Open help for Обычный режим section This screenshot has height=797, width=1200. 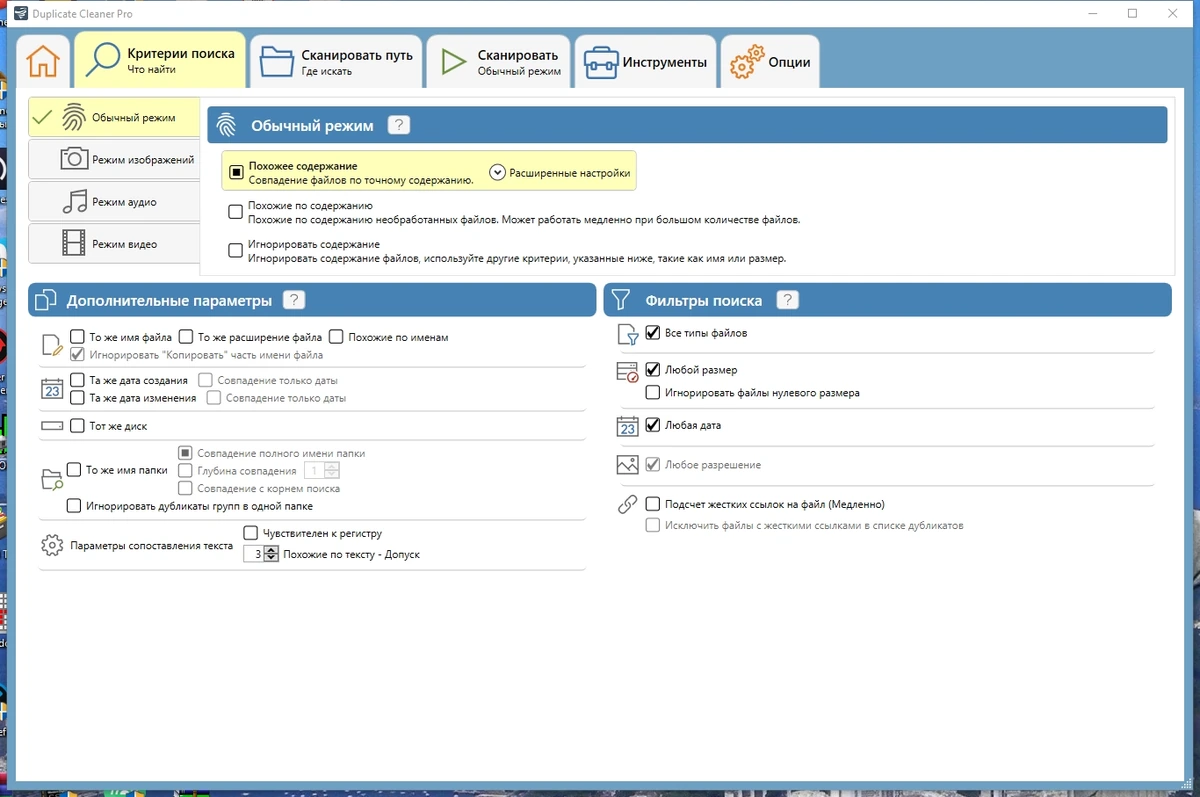(399, 125)
